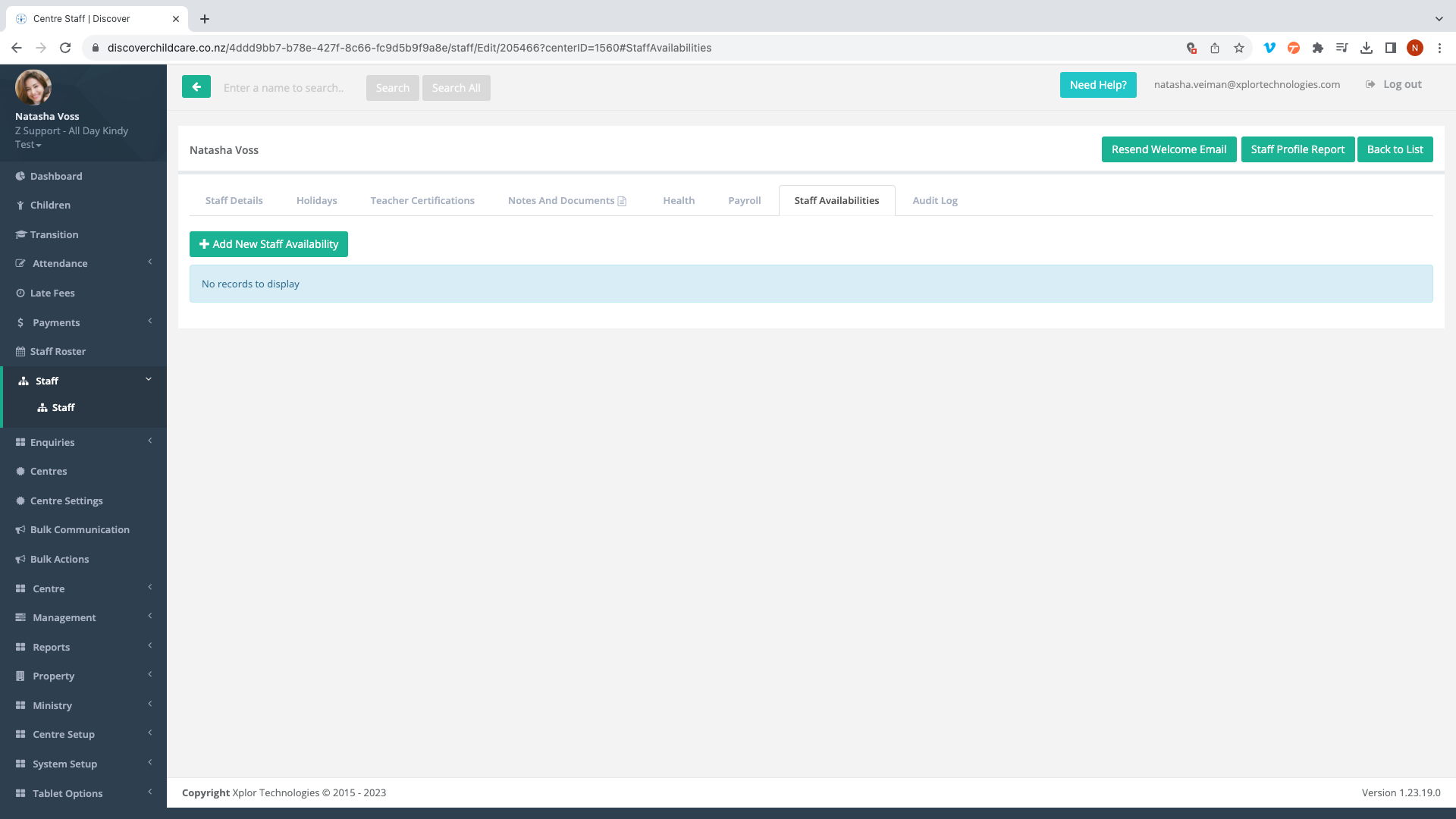Open the browser extensions puzzle icon
This screenshot has width=1456, height=819.
[x=1318, y=48]
